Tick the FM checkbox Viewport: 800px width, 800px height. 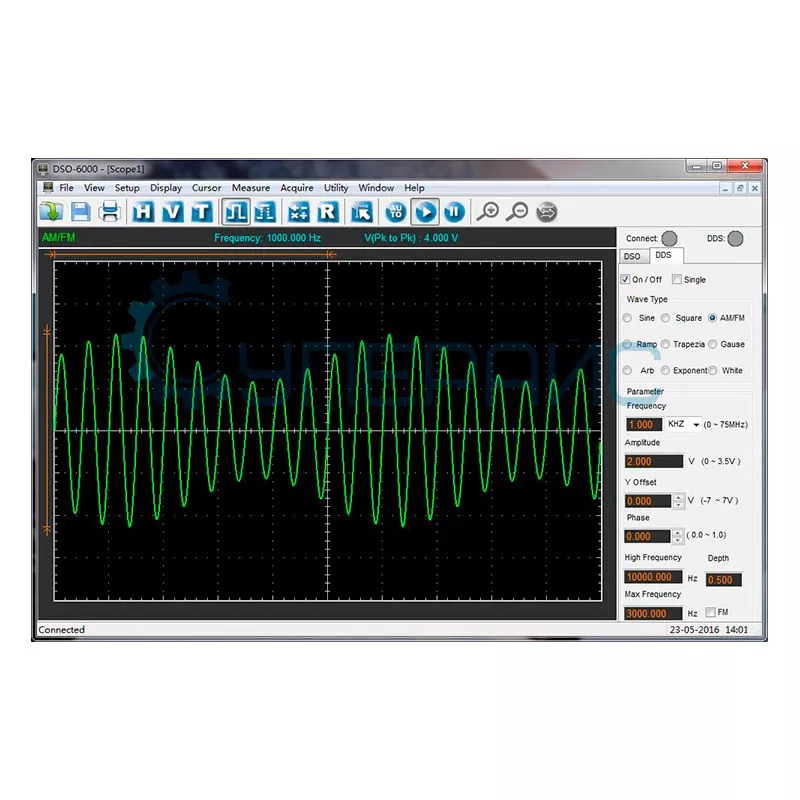click(710, 612)
